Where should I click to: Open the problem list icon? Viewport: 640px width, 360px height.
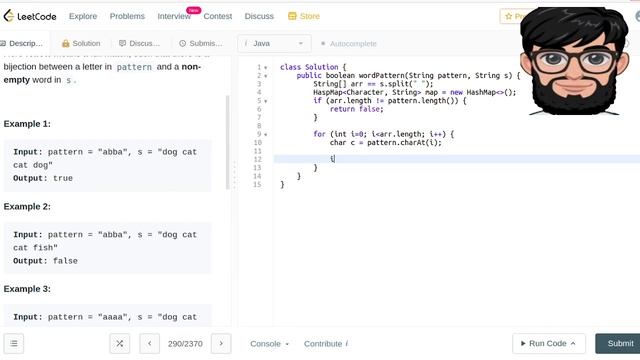pyautogui.click(x=14, y=344)
